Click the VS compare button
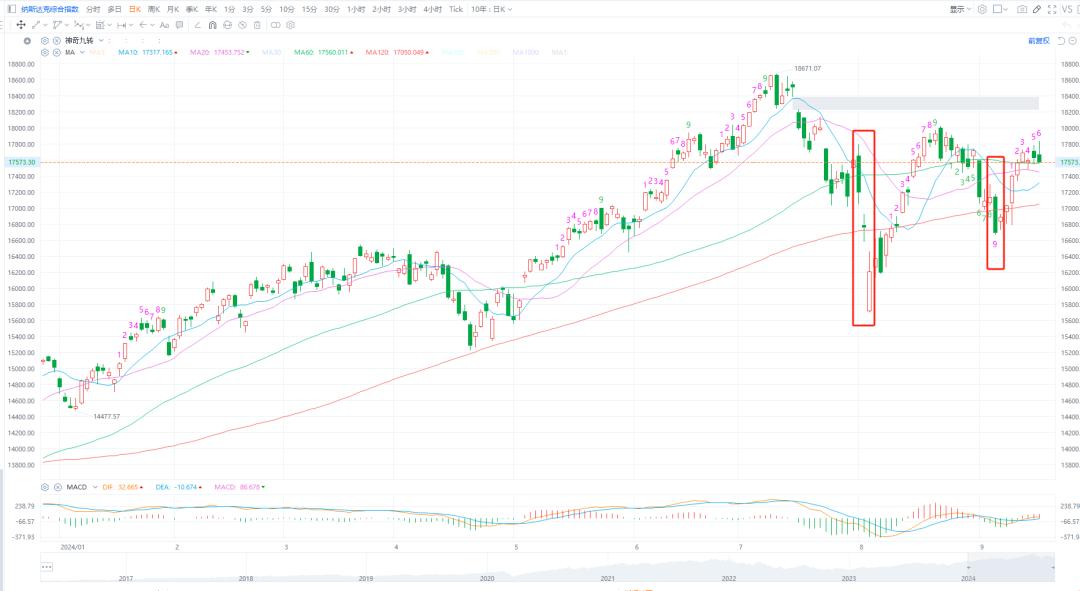The width and height of the screenshot is (1080, 591). click(x=1066, y=9)
